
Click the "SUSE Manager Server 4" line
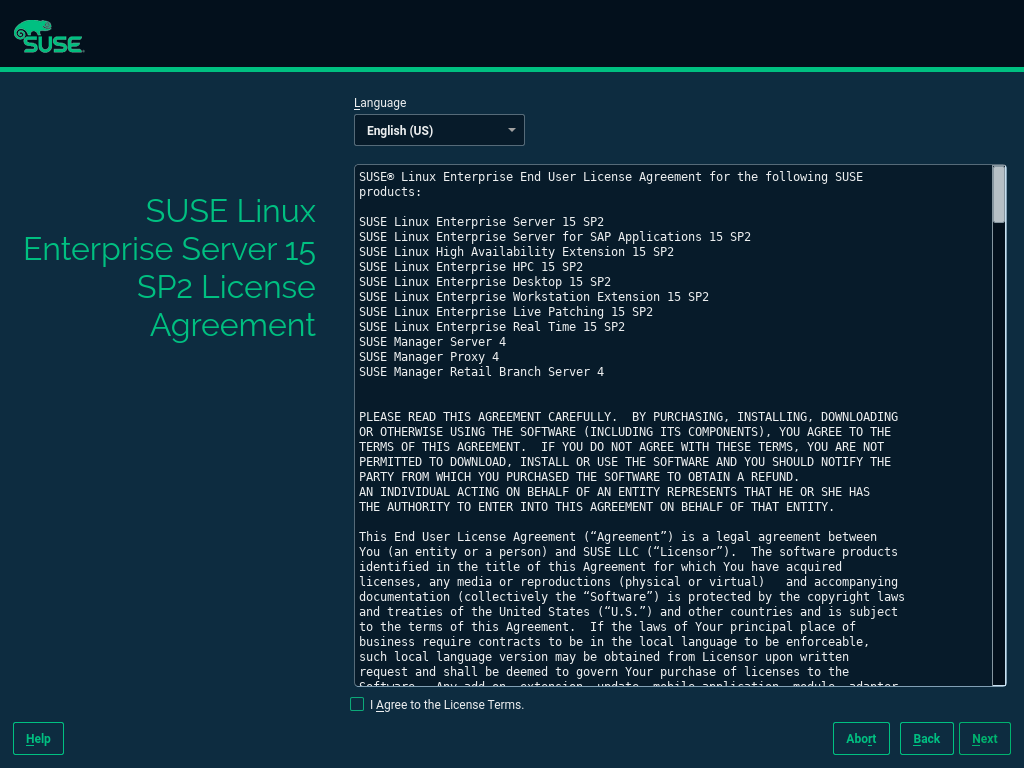point(432,342)
